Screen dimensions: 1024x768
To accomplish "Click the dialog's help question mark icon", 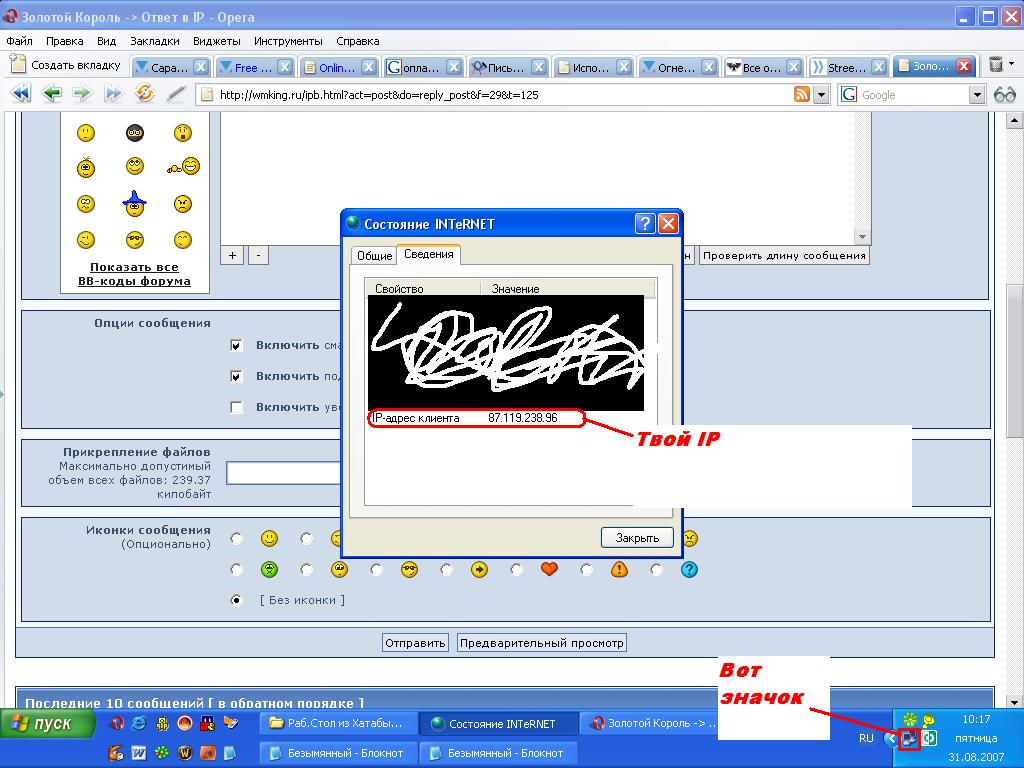I will point(646,224).
